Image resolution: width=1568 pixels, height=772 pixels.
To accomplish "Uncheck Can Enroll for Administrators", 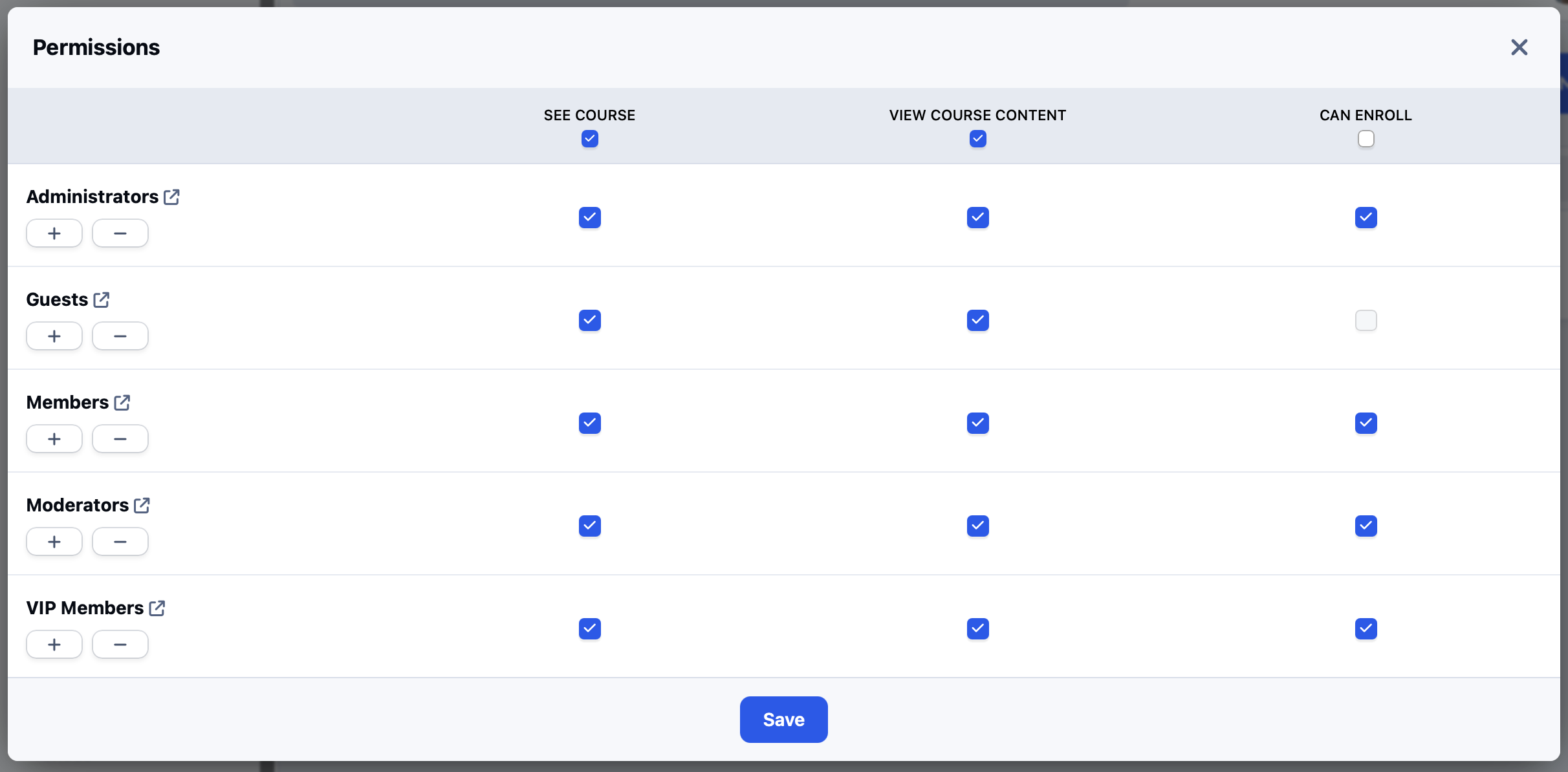I will (1366, 218).
